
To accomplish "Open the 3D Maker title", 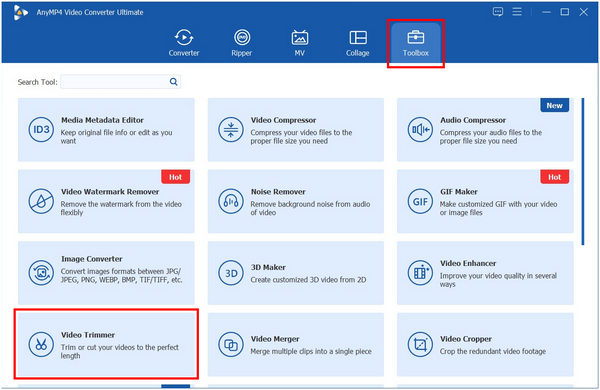I will (x=268, y=268).
